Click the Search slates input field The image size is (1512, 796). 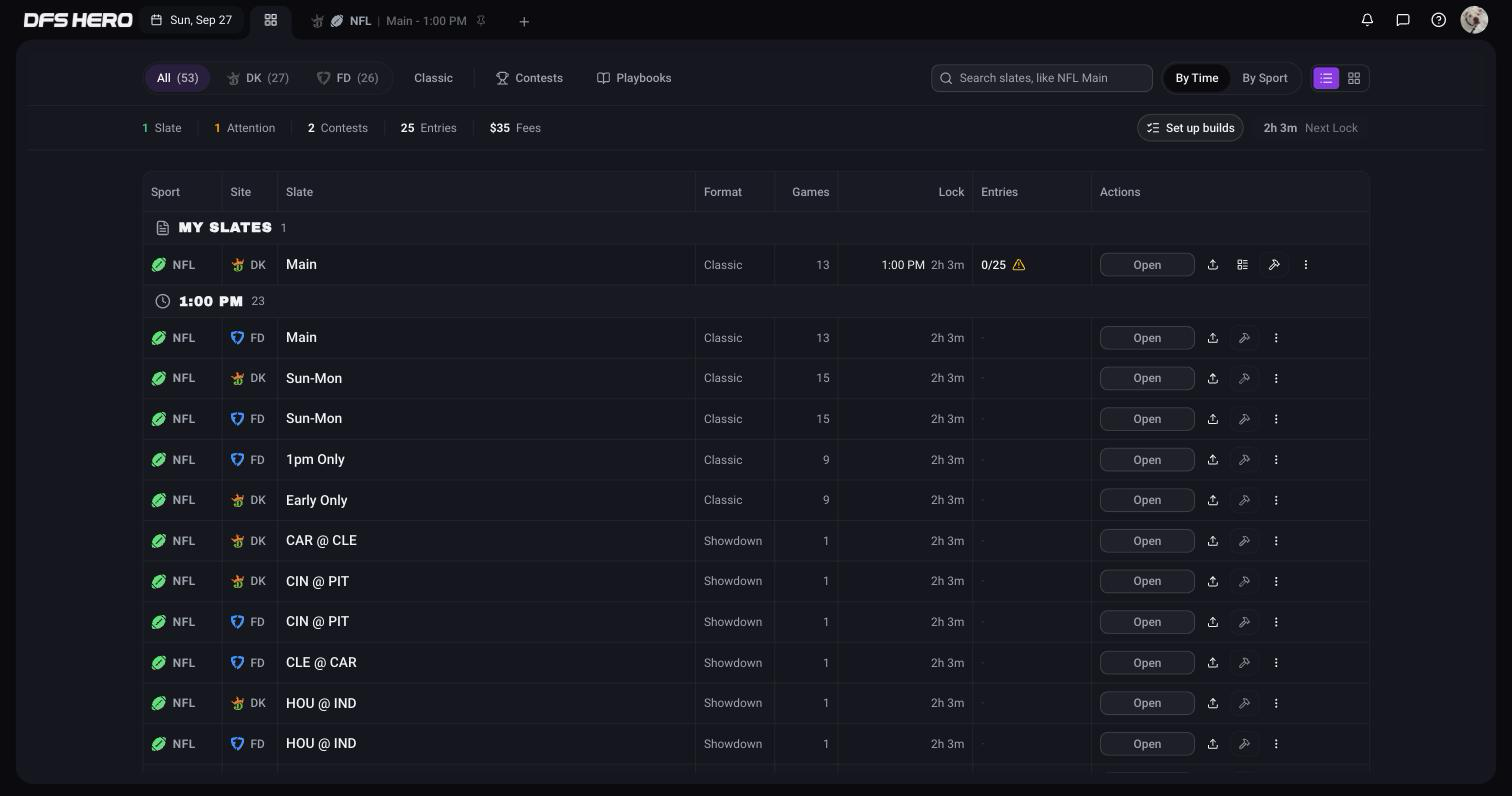[x=1041, y=78]
